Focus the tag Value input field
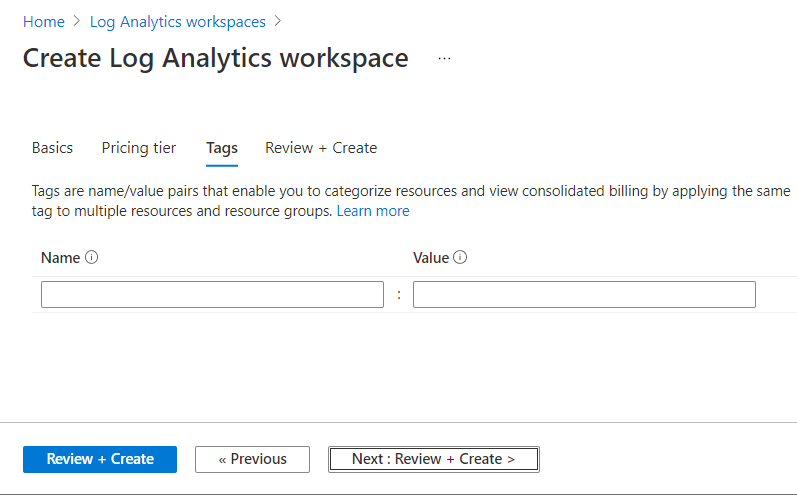Image resolution: width=797 pixels, height=495 pixels. click(584, 294)
